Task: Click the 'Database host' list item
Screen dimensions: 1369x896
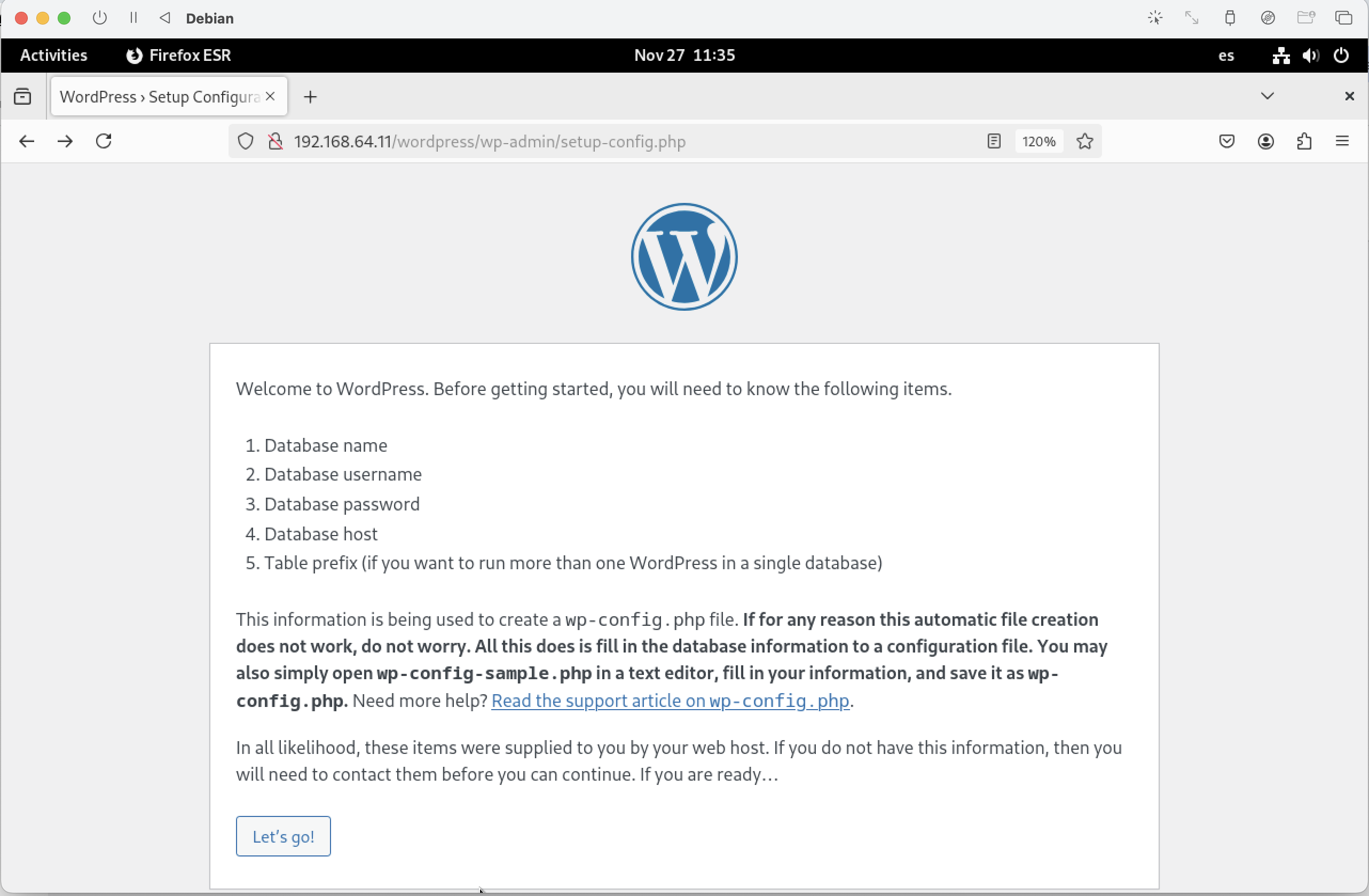Action: click(320, 533)
